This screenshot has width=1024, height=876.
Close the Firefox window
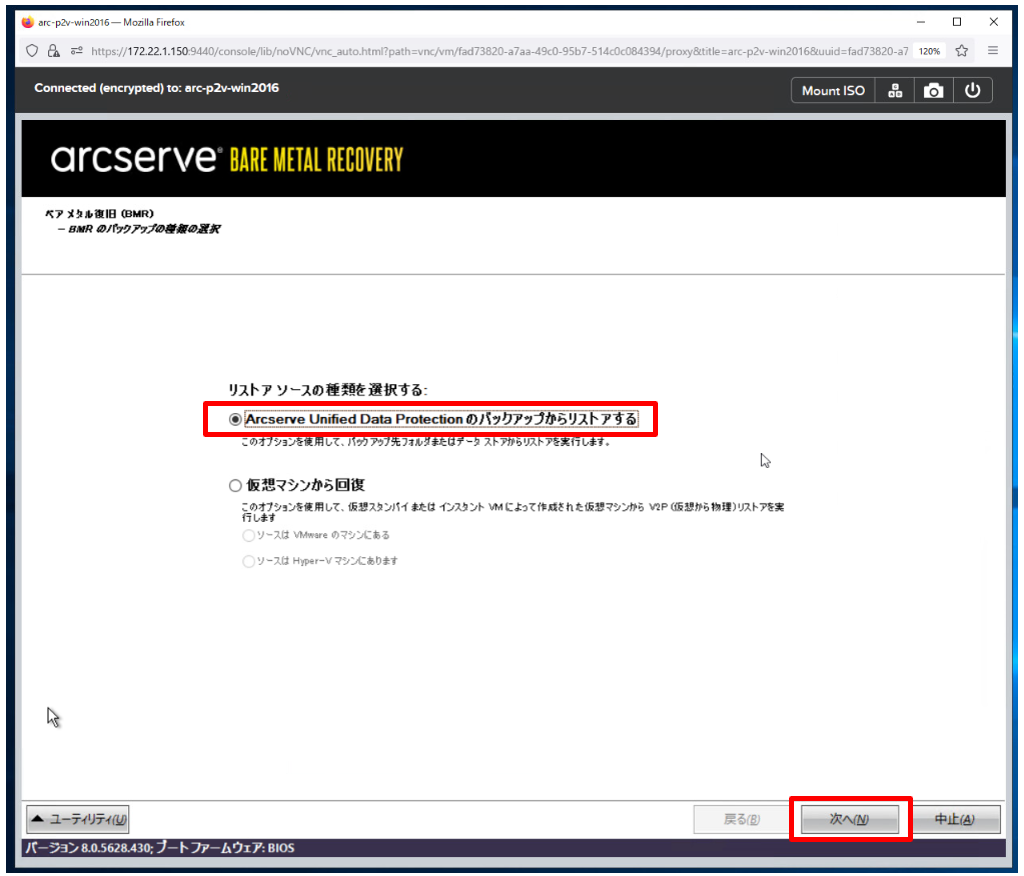click(993, 22)
